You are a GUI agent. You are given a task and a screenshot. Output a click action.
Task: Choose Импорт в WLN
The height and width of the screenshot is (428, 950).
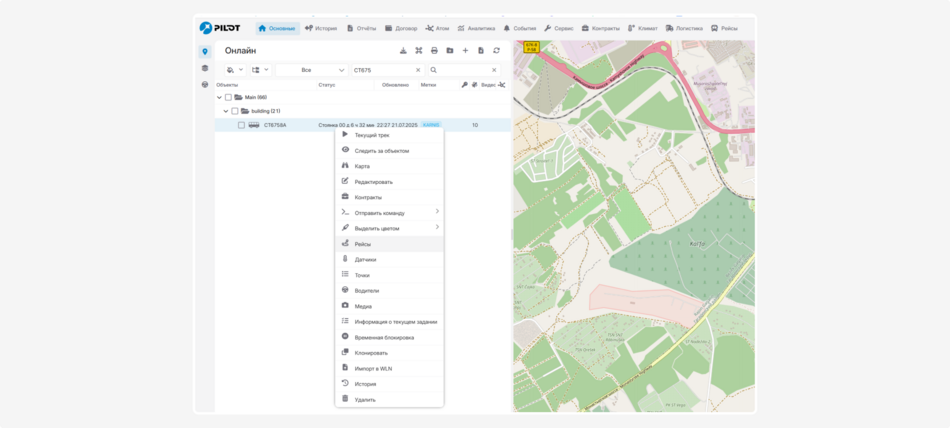pos(390,369)
